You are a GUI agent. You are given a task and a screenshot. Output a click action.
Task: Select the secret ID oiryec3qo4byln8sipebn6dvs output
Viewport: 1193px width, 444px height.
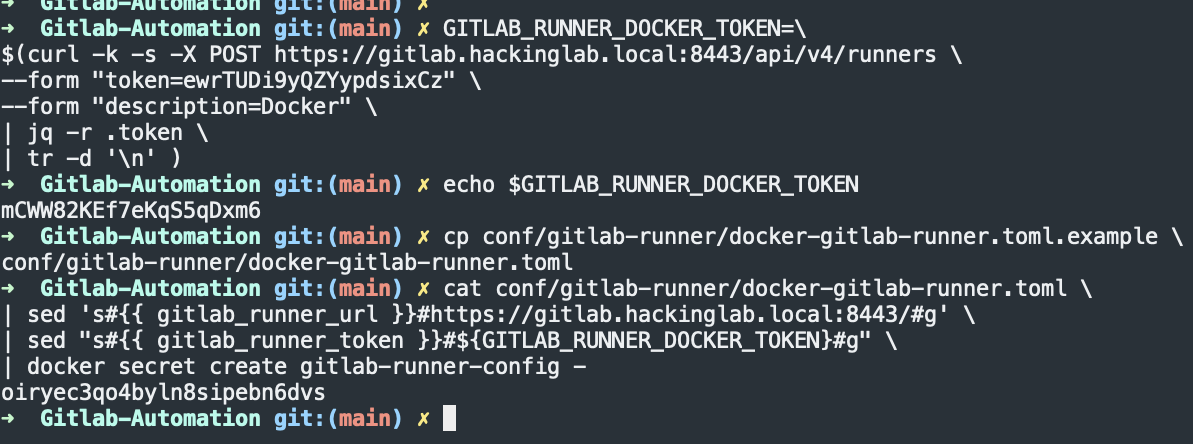(x=164, y=393)
